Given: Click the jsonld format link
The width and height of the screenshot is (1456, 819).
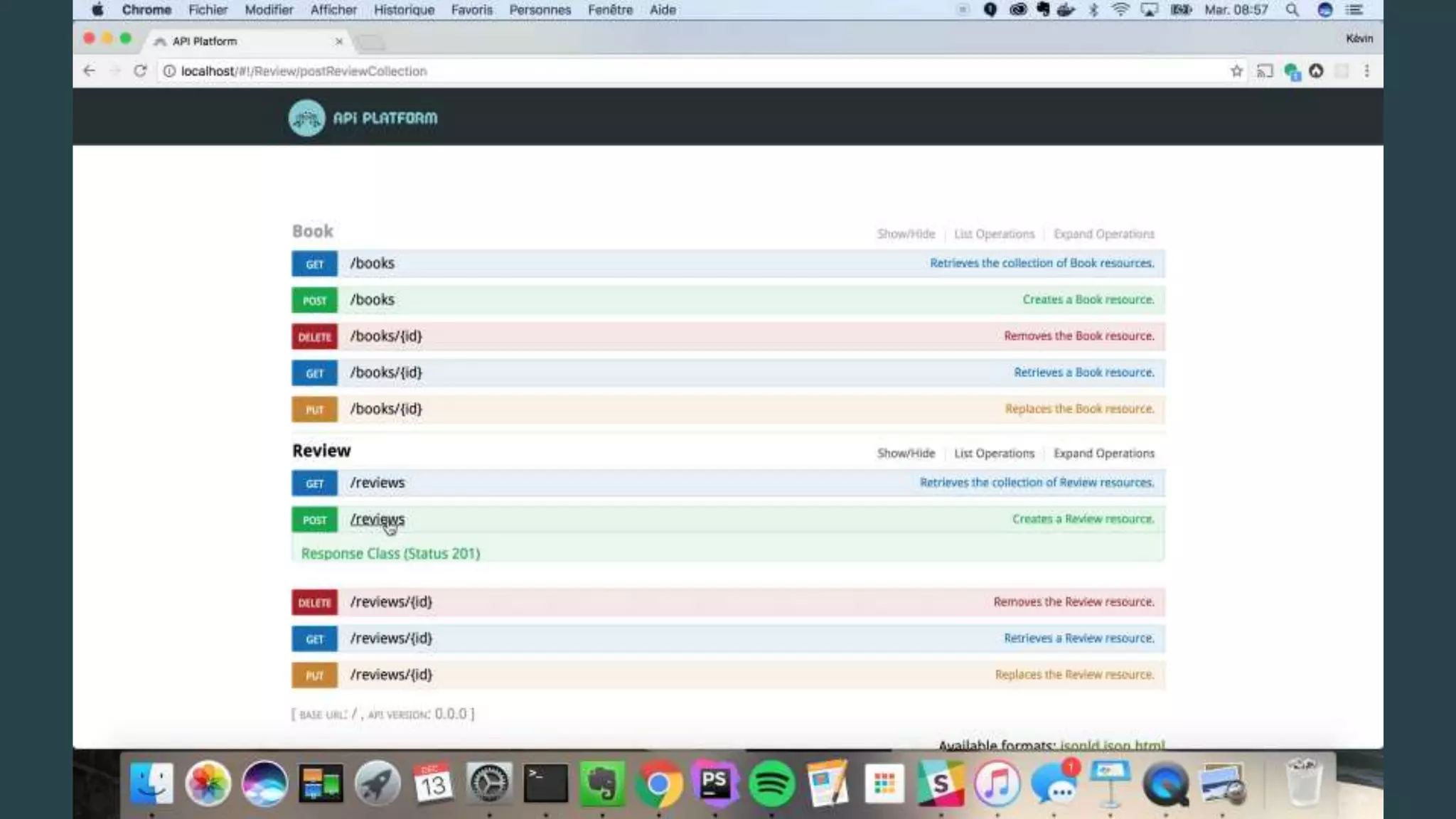Looking at the screenshot, I should click(x=1079, y=744).
